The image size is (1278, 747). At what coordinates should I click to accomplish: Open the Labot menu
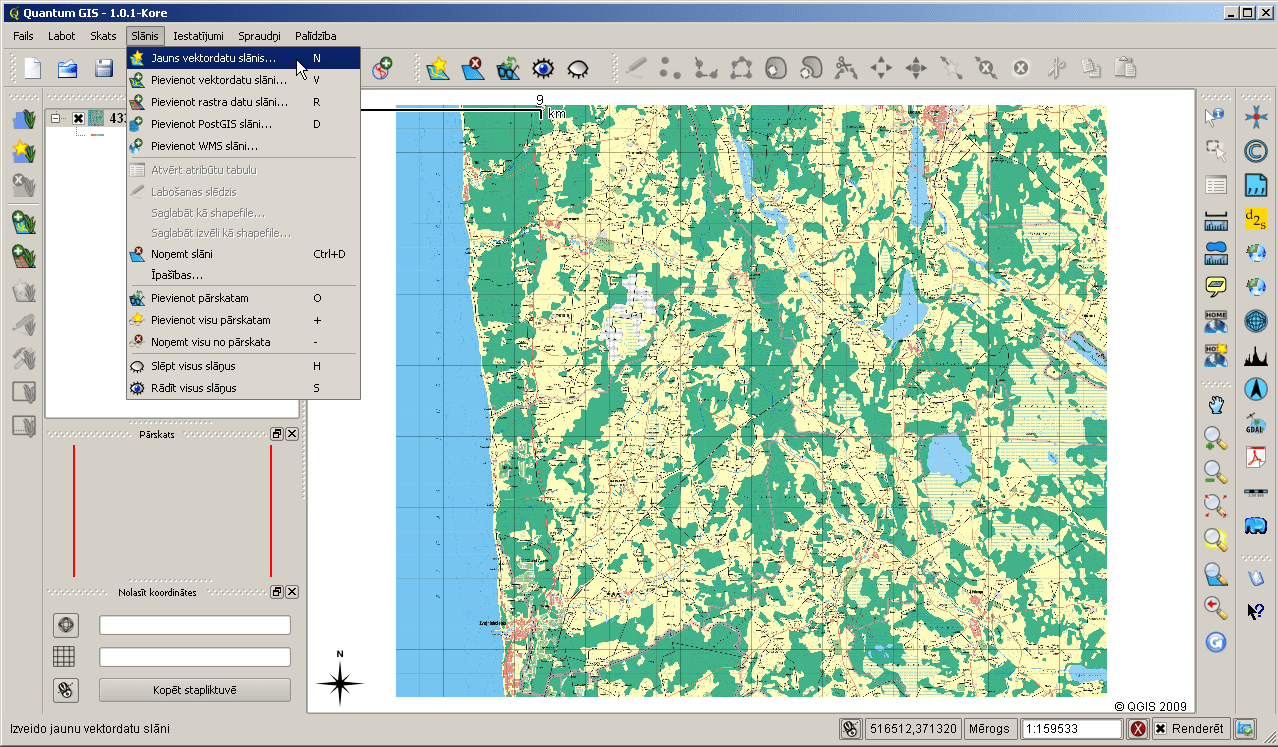(x=61, y=36)
